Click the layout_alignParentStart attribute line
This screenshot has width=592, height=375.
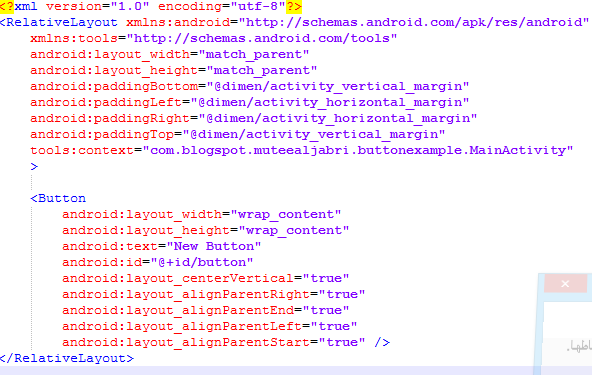coord(226,342)
